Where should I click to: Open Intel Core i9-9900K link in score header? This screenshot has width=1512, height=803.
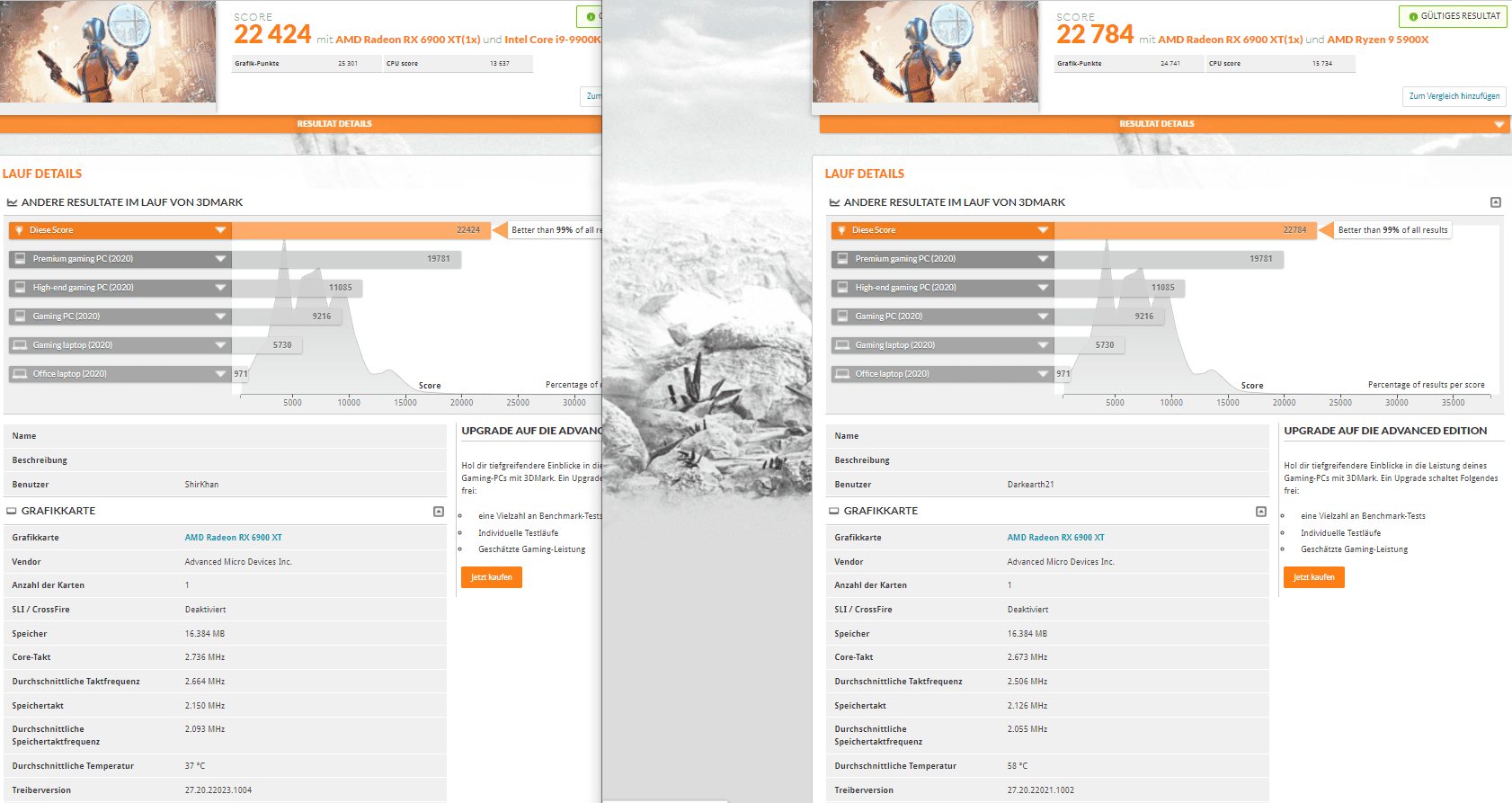tap(553, 40)
